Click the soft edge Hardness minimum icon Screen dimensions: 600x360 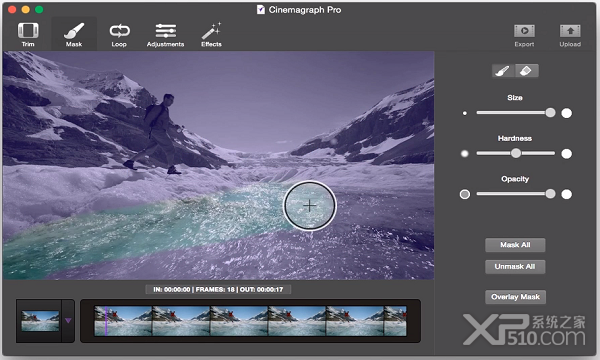(465, 154)
